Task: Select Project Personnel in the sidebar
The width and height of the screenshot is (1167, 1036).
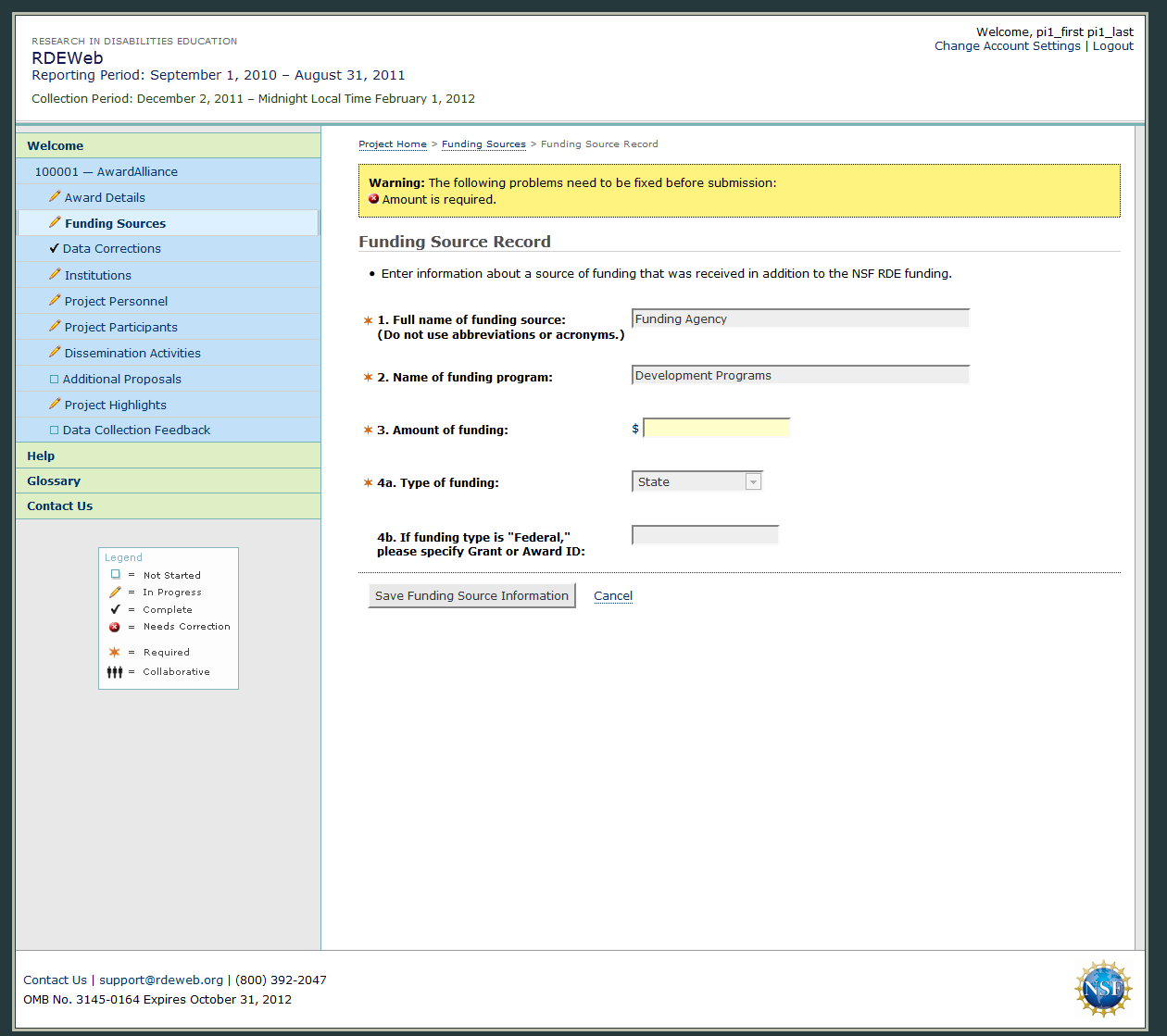Action: click(116, 301)
